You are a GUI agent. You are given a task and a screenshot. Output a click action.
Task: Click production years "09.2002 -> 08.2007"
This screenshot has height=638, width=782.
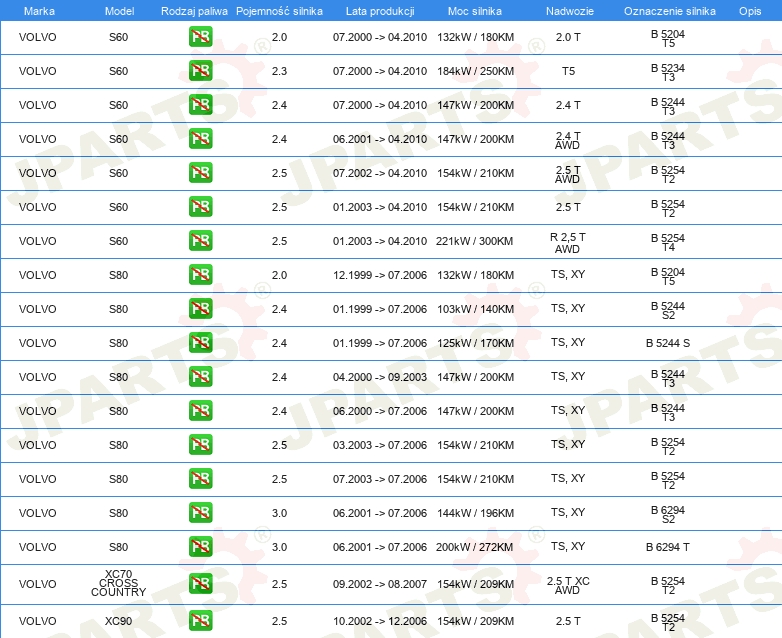tap(380, 584)
